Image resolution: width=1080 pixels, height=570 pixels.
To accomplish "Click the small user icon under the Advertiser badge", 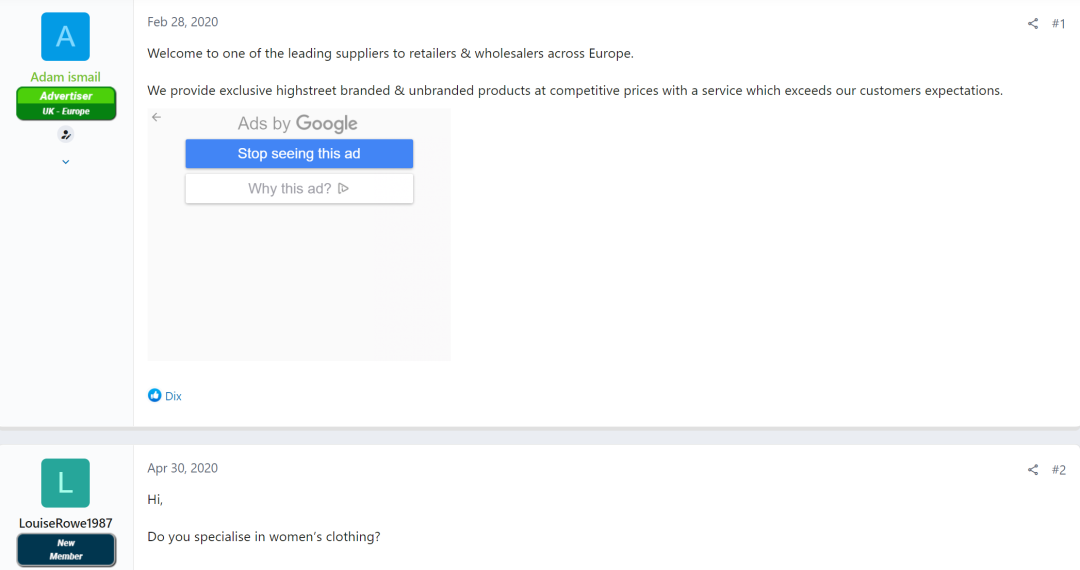I will [x=66, y=135].
